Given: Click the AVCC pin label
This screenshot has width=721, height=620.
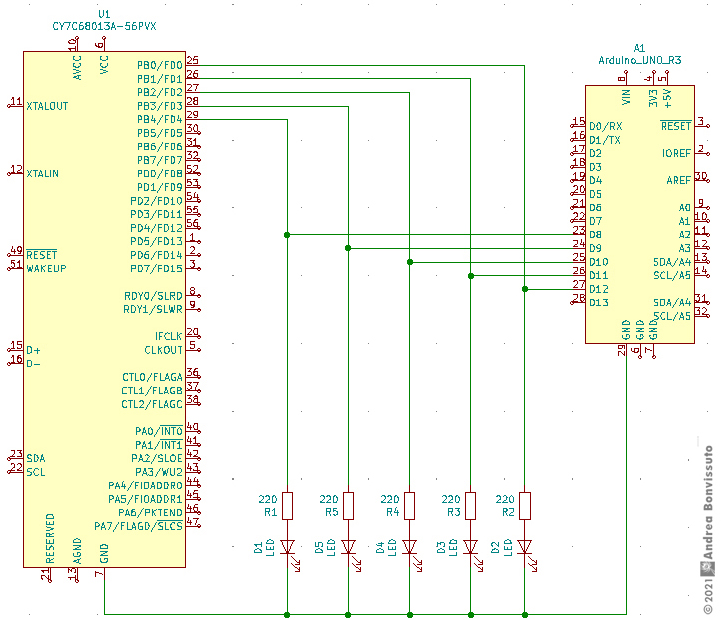Looking at the screenshot, I should coord(77,68).
